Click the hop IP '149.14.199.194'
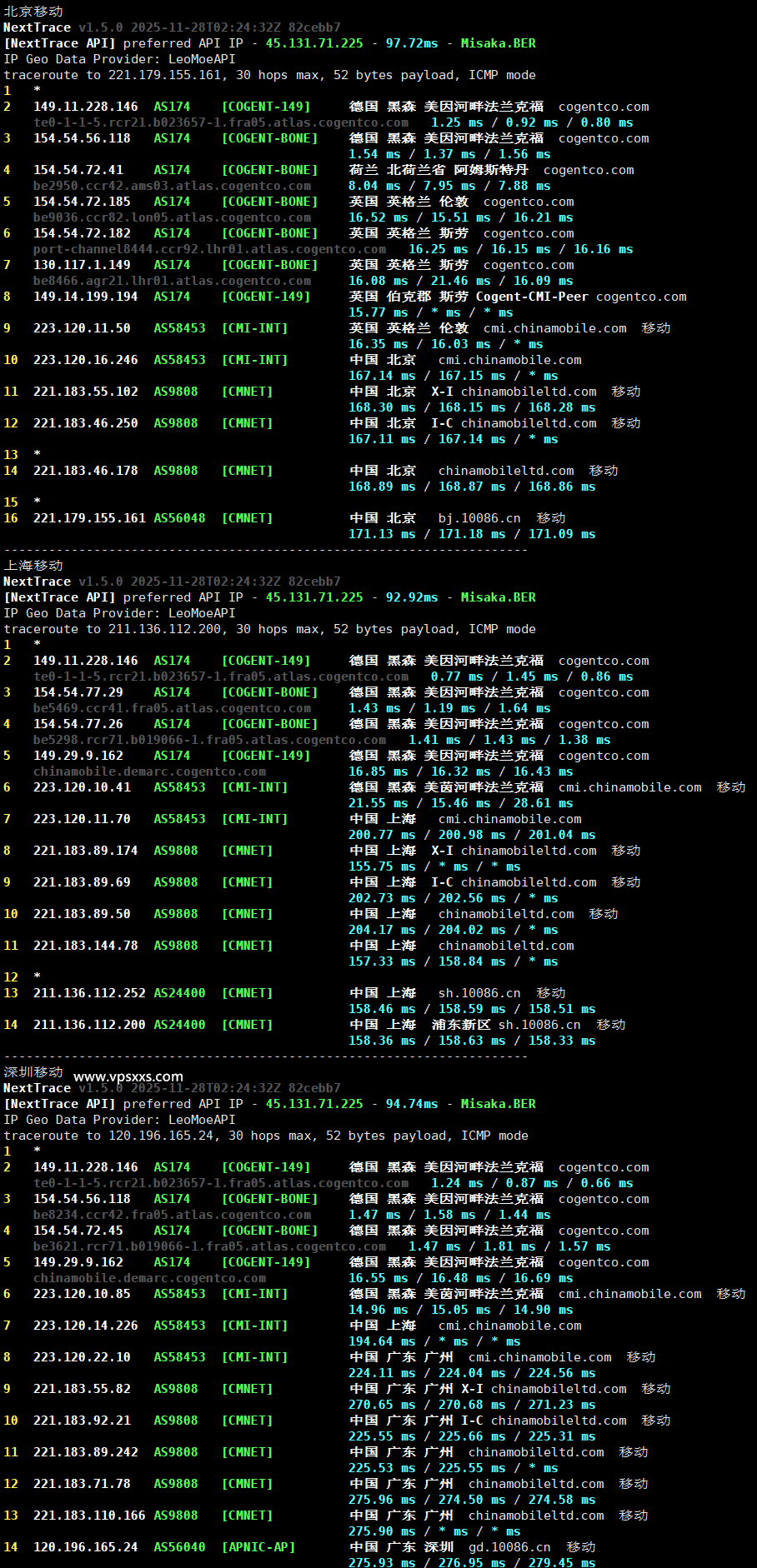757x1568 pixels. pos(86,297)
